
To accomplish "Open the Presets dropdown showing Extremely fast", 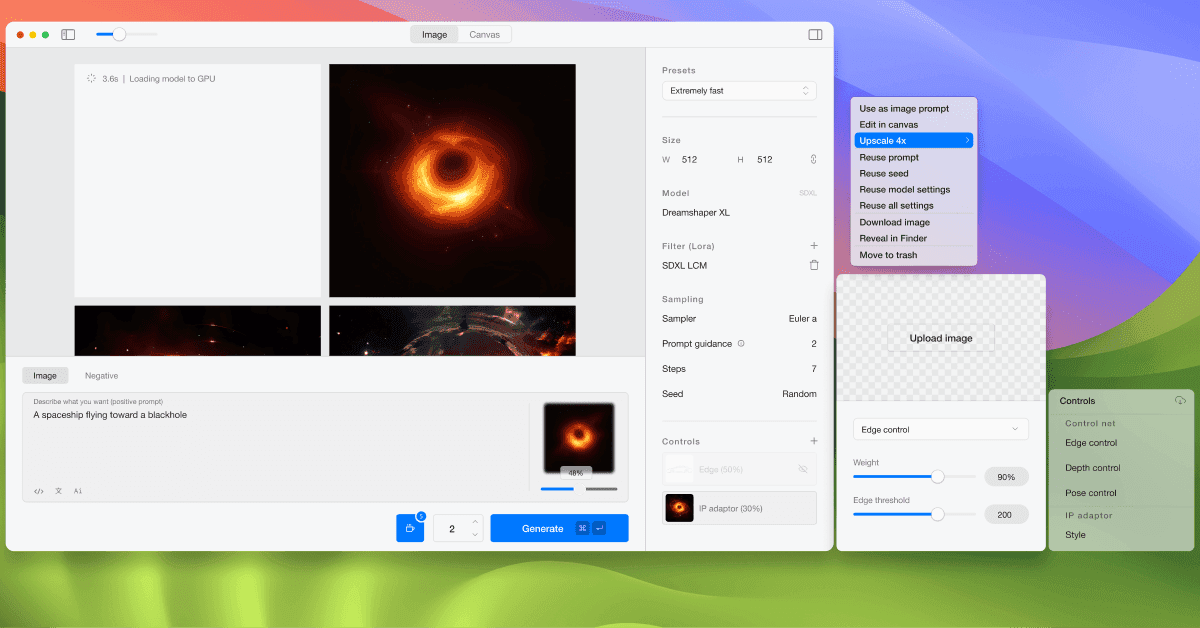I will (739, 91).
